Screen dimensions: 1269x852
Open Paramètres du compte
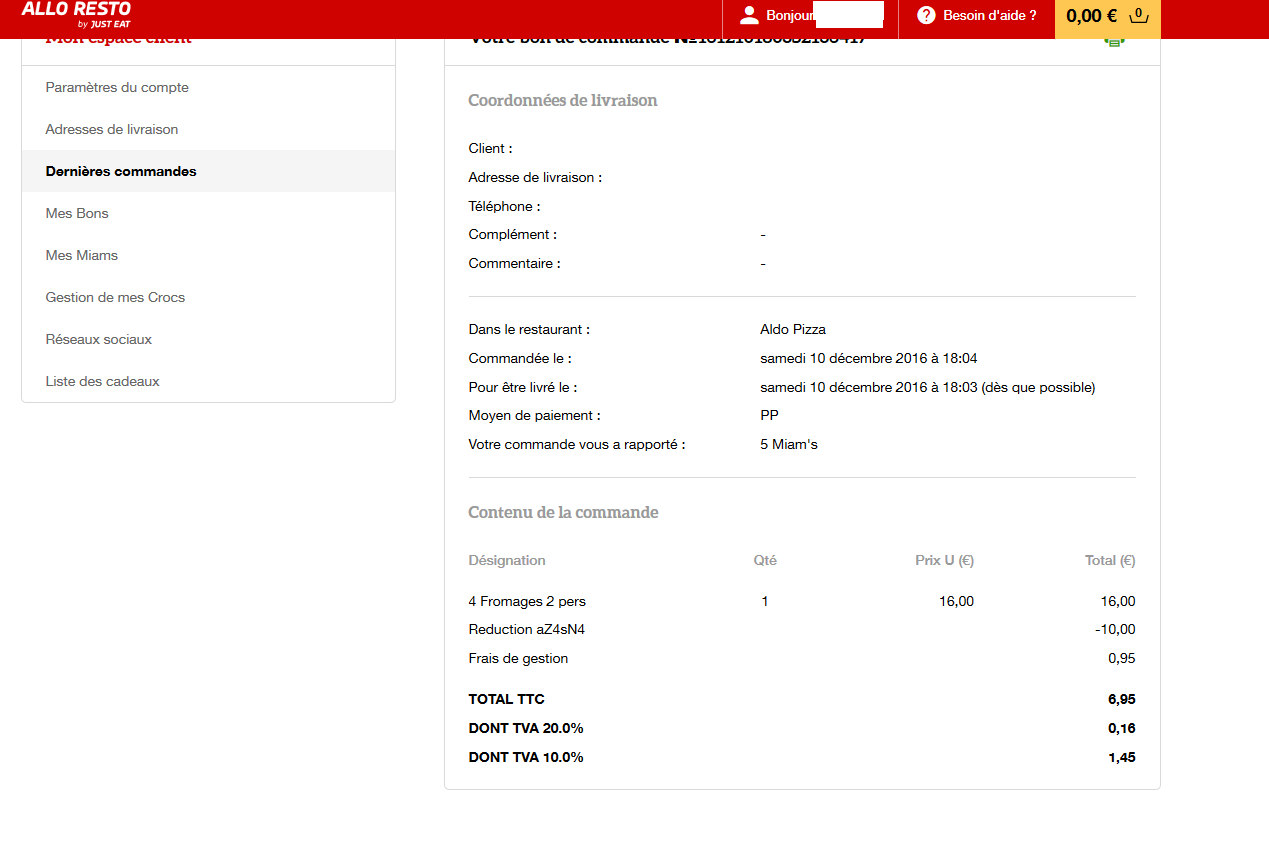[x=117, y=88]
